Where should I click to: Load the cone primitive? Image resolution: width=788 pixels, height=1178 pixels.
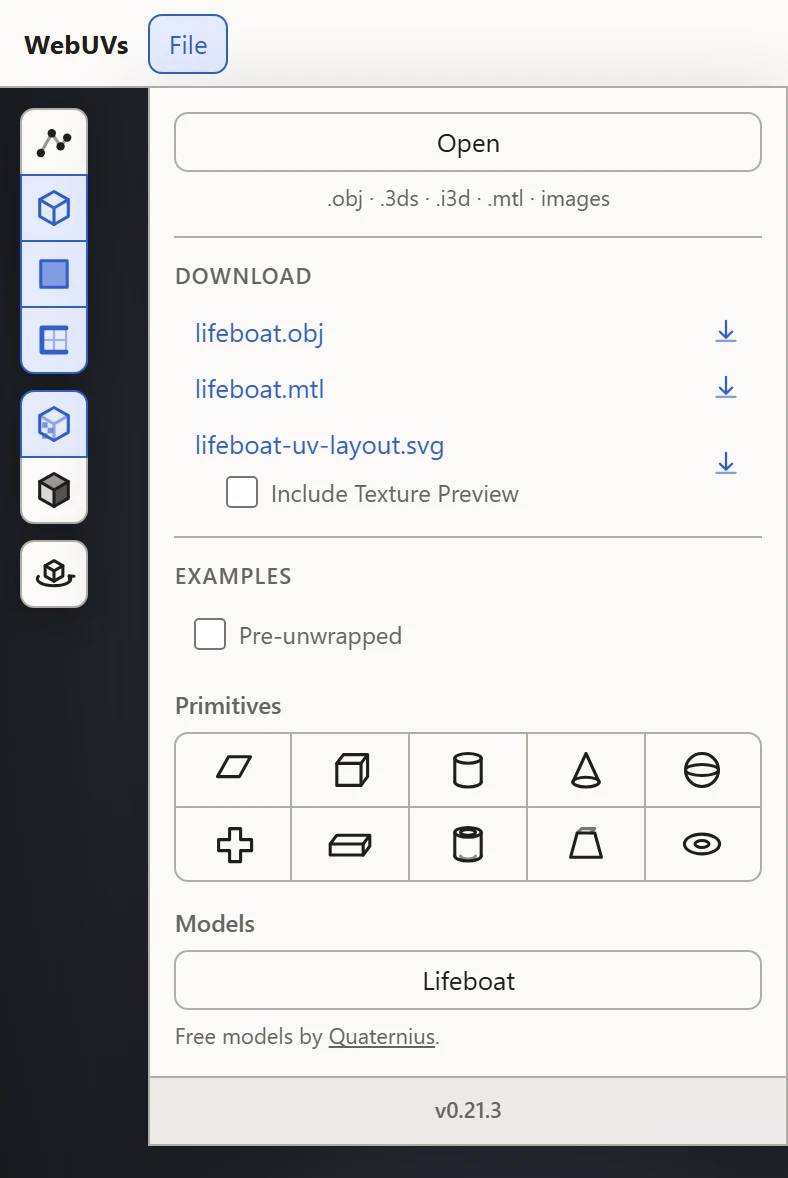click(x=586, y=770)
